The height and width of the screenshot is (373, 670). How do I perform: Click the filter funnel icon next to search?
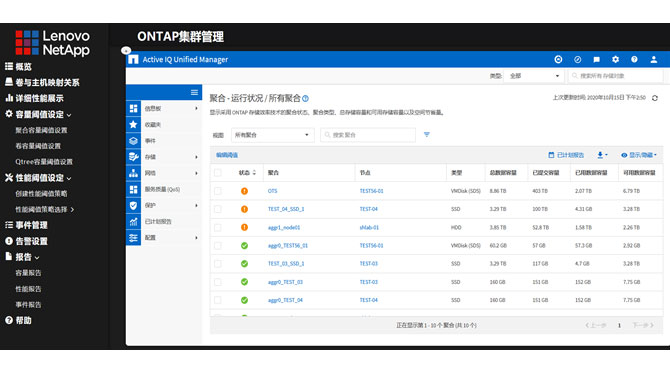426,135
